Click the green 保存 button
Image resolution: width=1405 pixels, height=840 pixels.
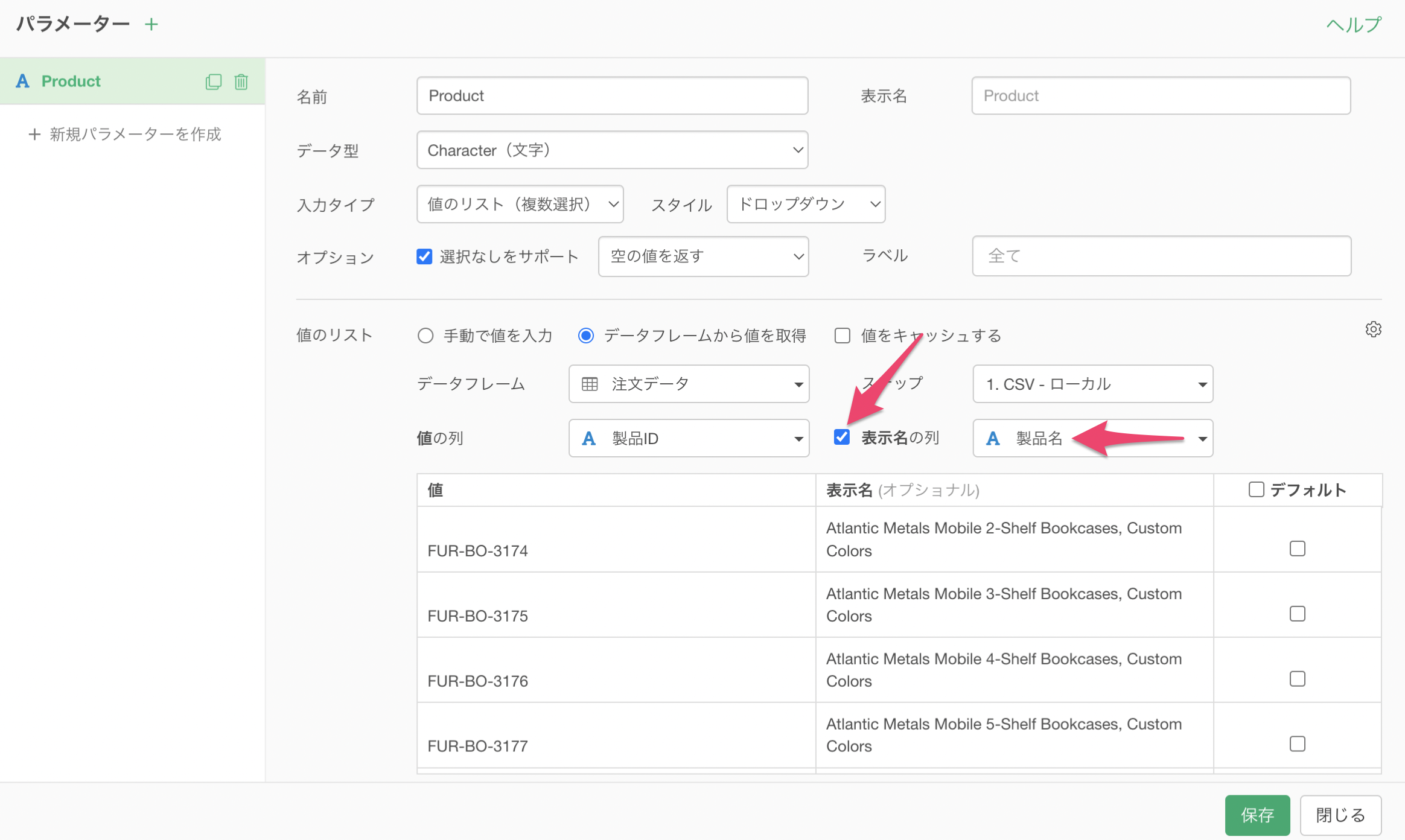point(1257,815)
